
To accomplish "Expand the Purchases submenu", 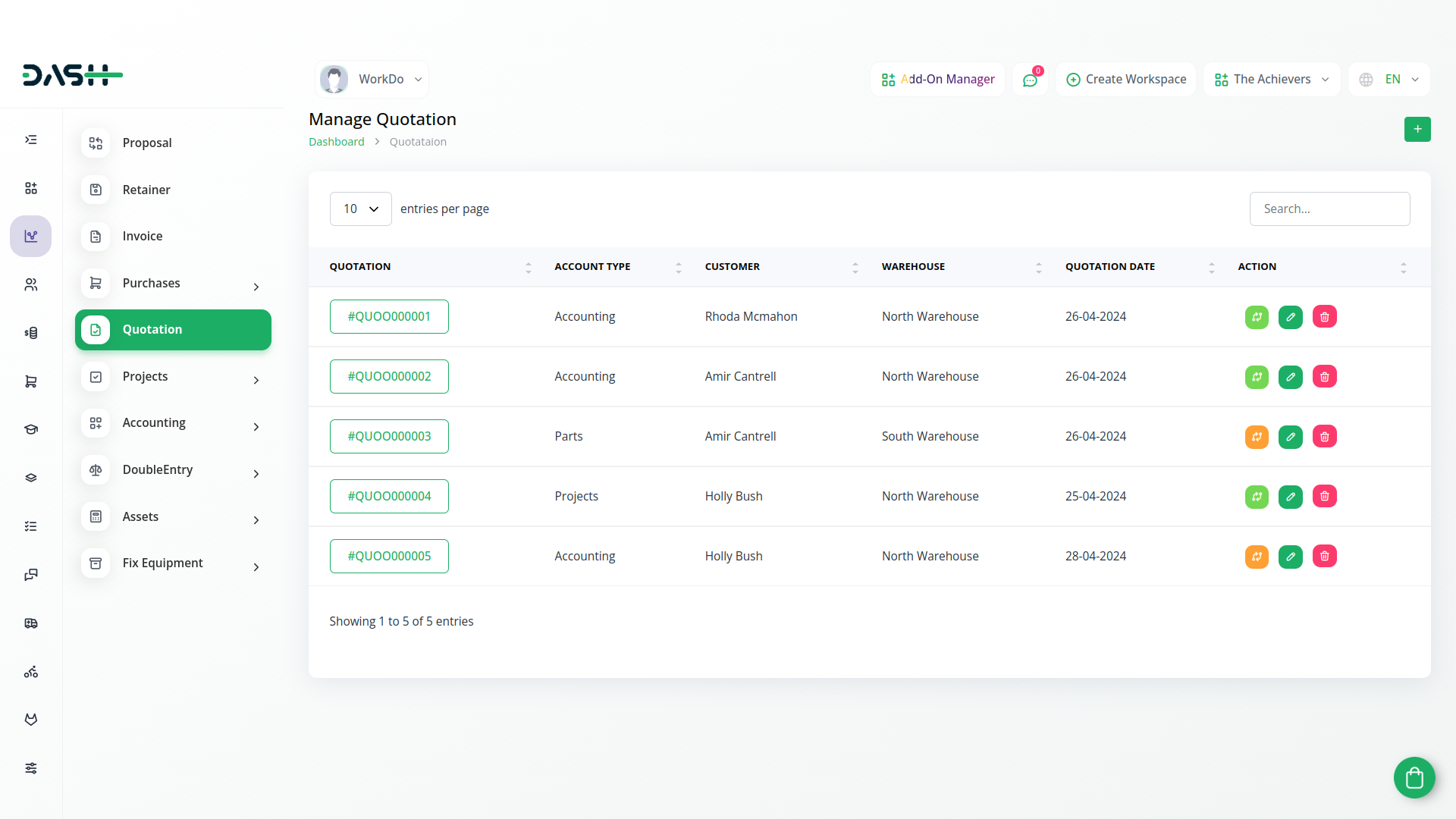I will [x=174, y=284].
